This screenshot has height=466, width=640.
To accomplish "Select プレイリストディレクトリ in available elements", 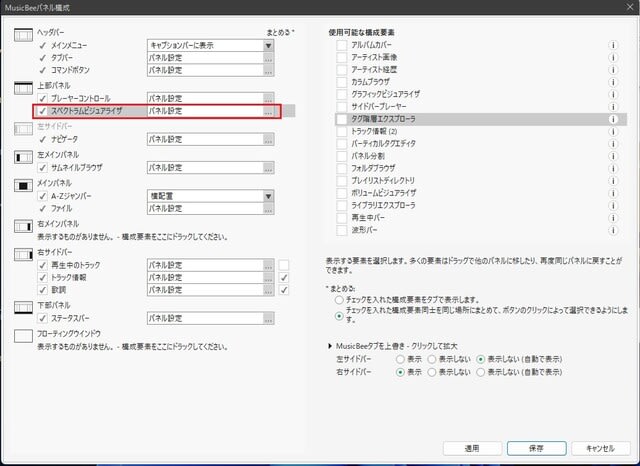I will pyautogui.click(x=383, y=181).
